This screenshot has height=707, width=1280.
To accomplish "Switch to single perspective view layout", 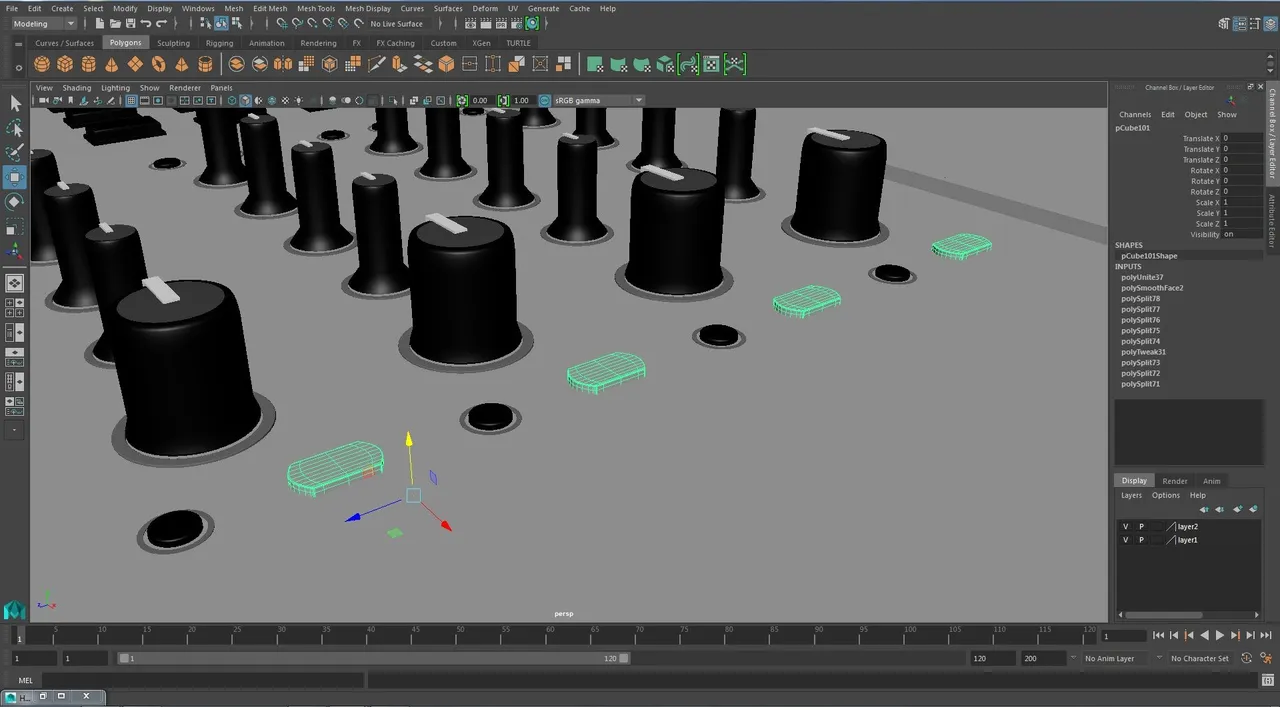I will tap(15, 283).
